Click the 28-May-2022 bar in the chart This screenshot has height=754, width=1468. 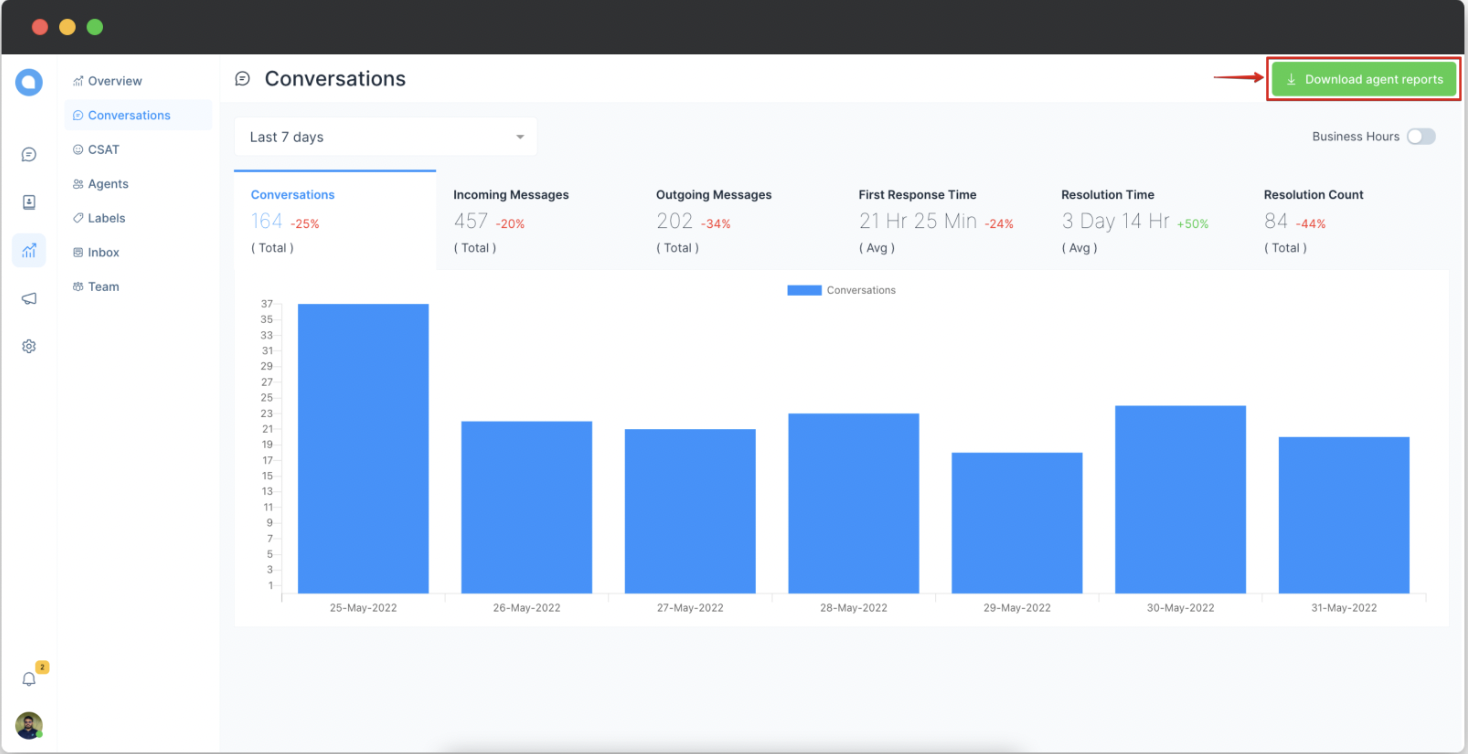pyautogui.click(x=854, y=503)
